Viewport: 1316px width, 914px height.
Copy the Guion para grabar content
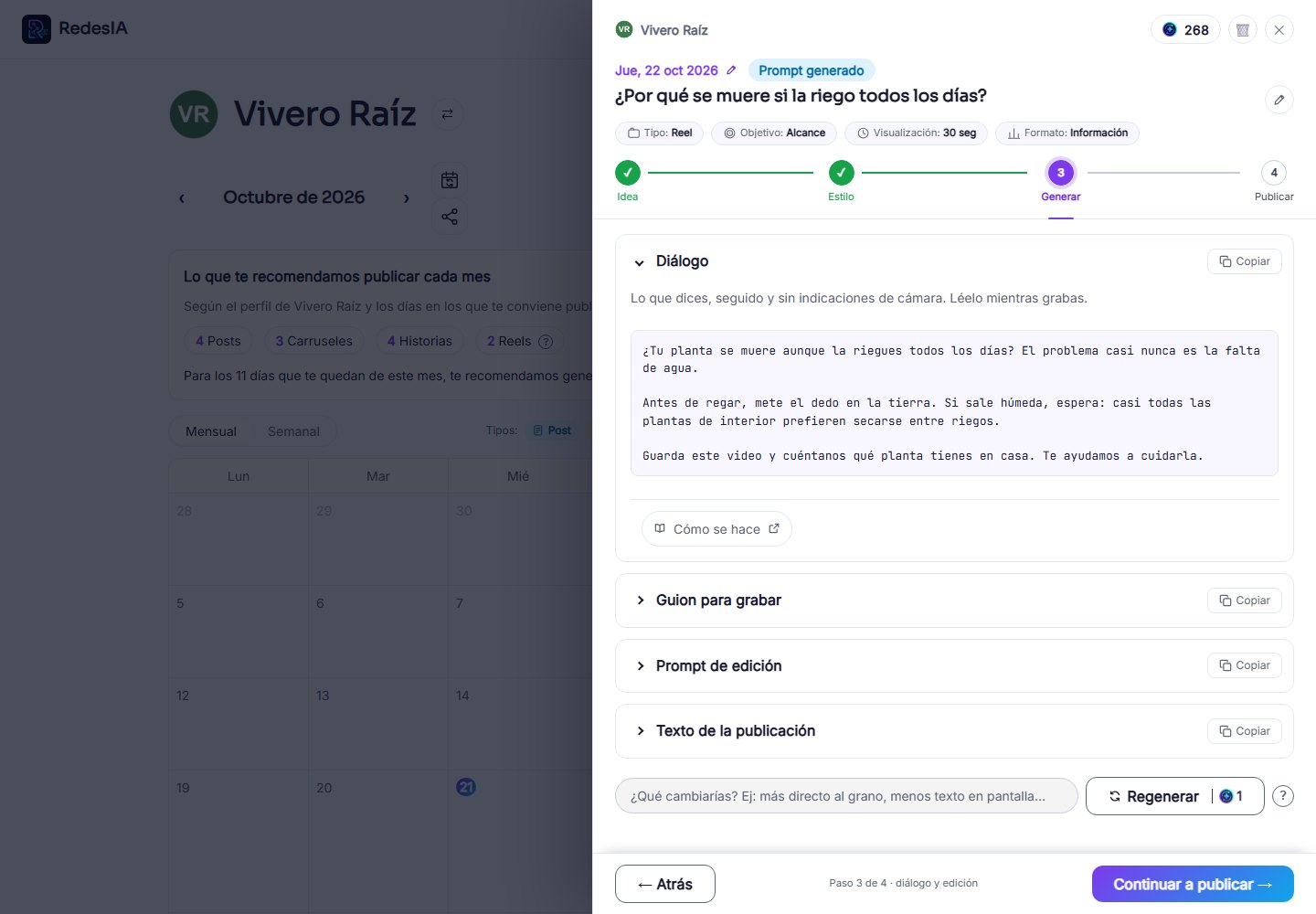click(1245, 600)
